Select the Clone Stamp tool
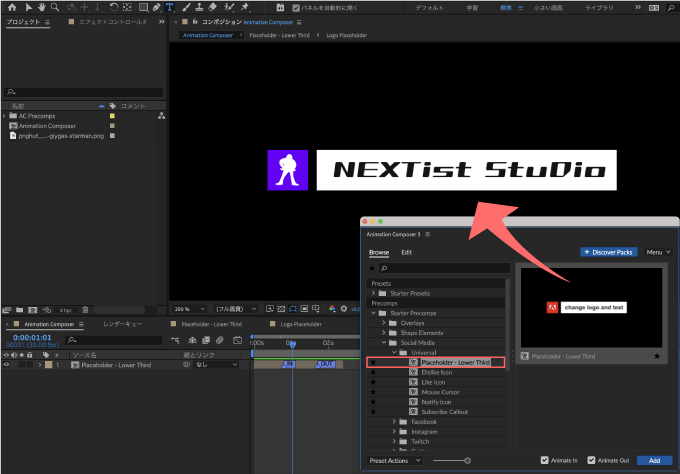Viewport: 680px width, 474px height. pos(199,7)
